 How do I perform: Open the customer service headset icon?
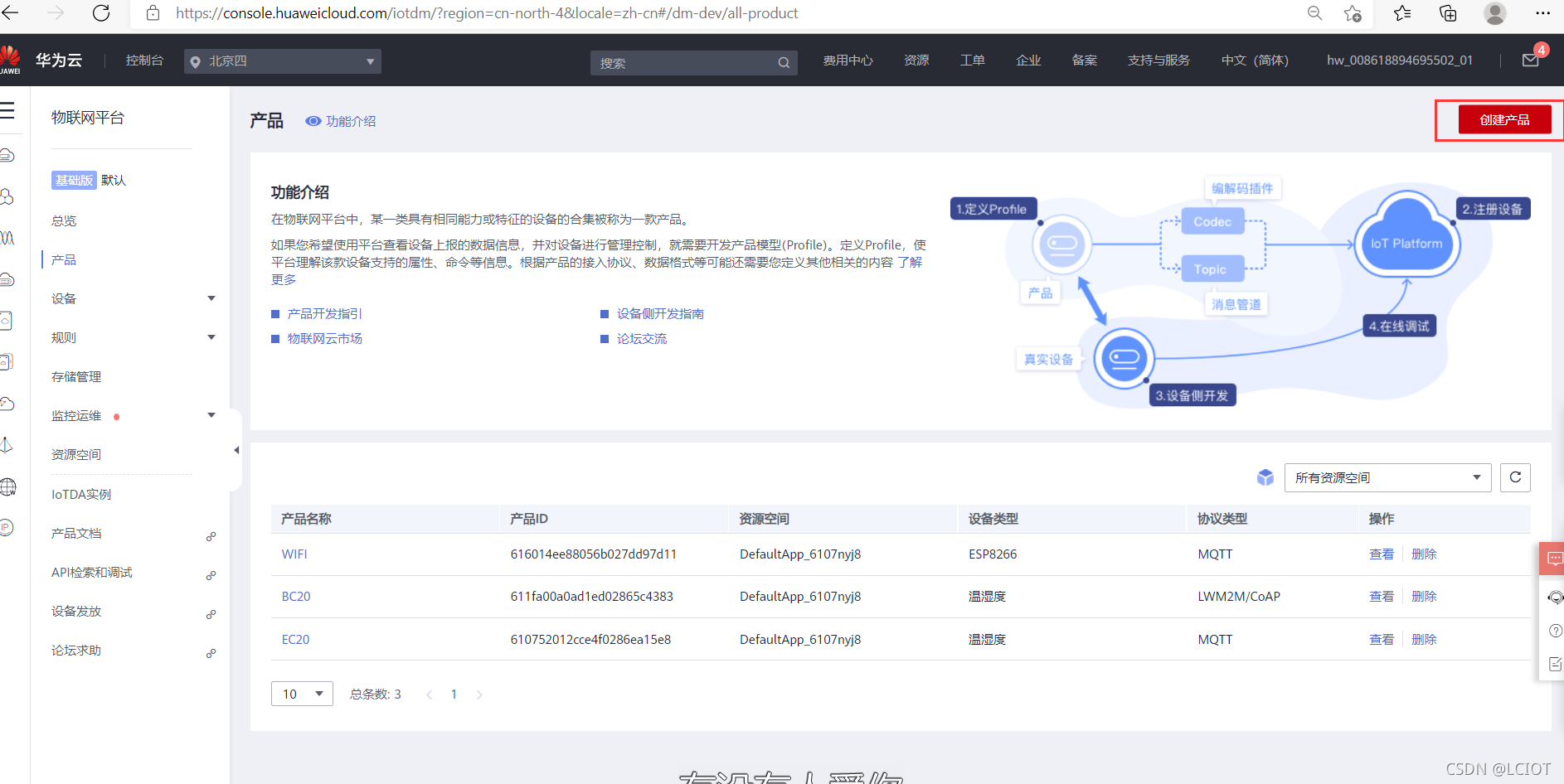1555,597
